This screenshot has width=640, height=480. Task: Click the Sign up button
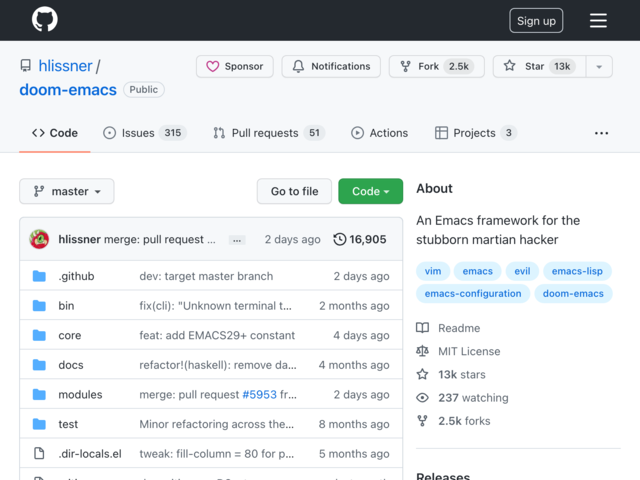[536, 20]
